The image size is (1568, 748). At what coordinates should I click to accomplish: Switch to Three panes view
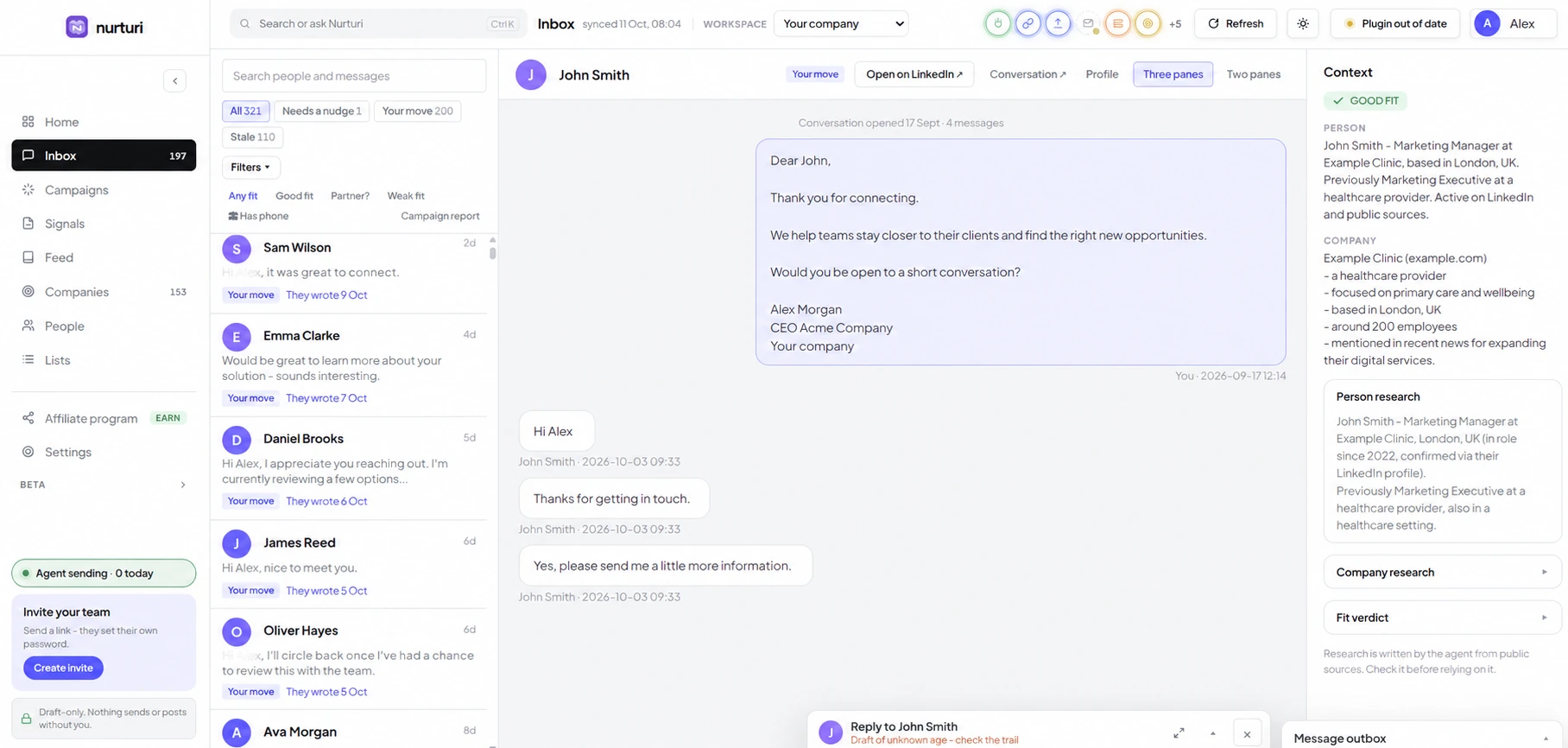point(1173,74)
